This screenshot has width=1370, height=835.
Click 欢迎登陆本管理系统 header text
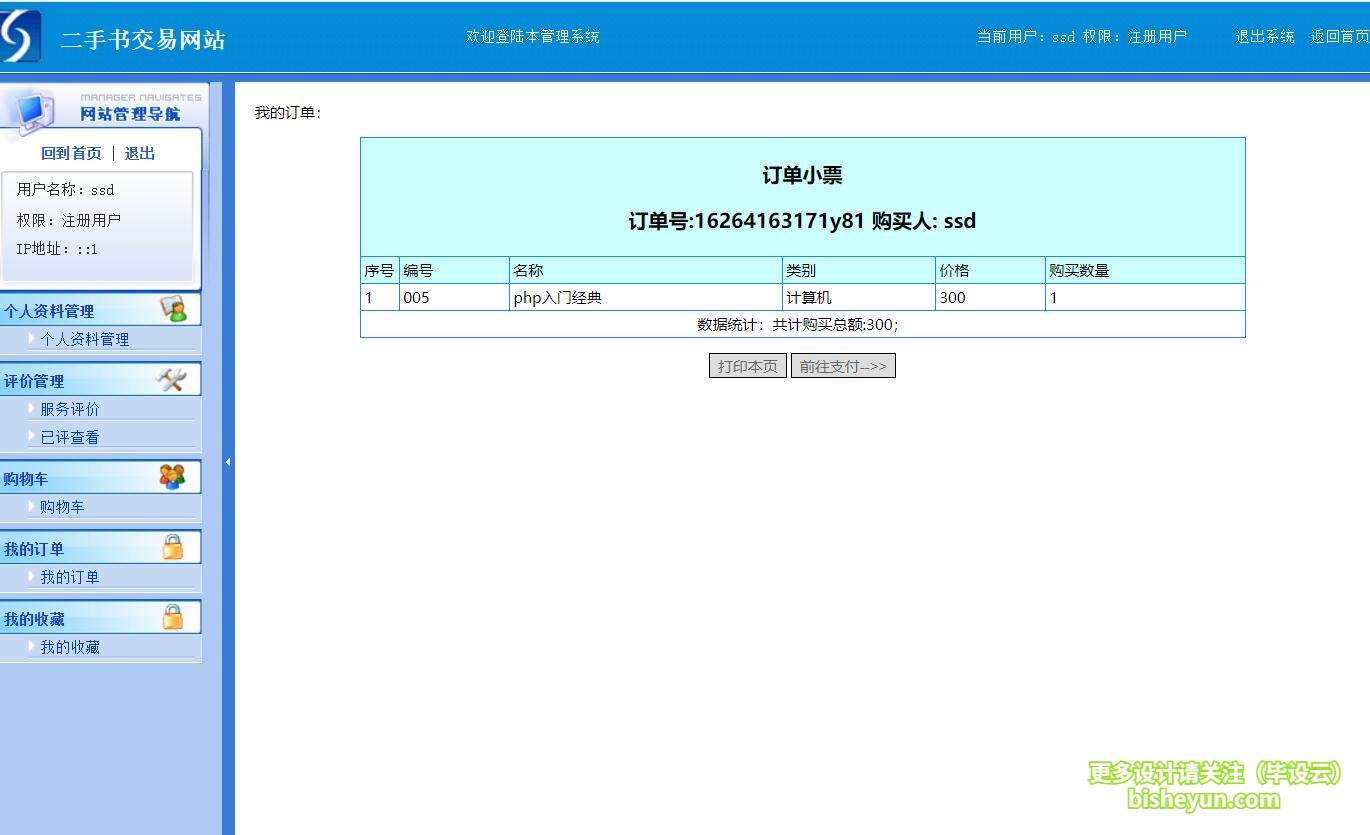coord(533,37)
